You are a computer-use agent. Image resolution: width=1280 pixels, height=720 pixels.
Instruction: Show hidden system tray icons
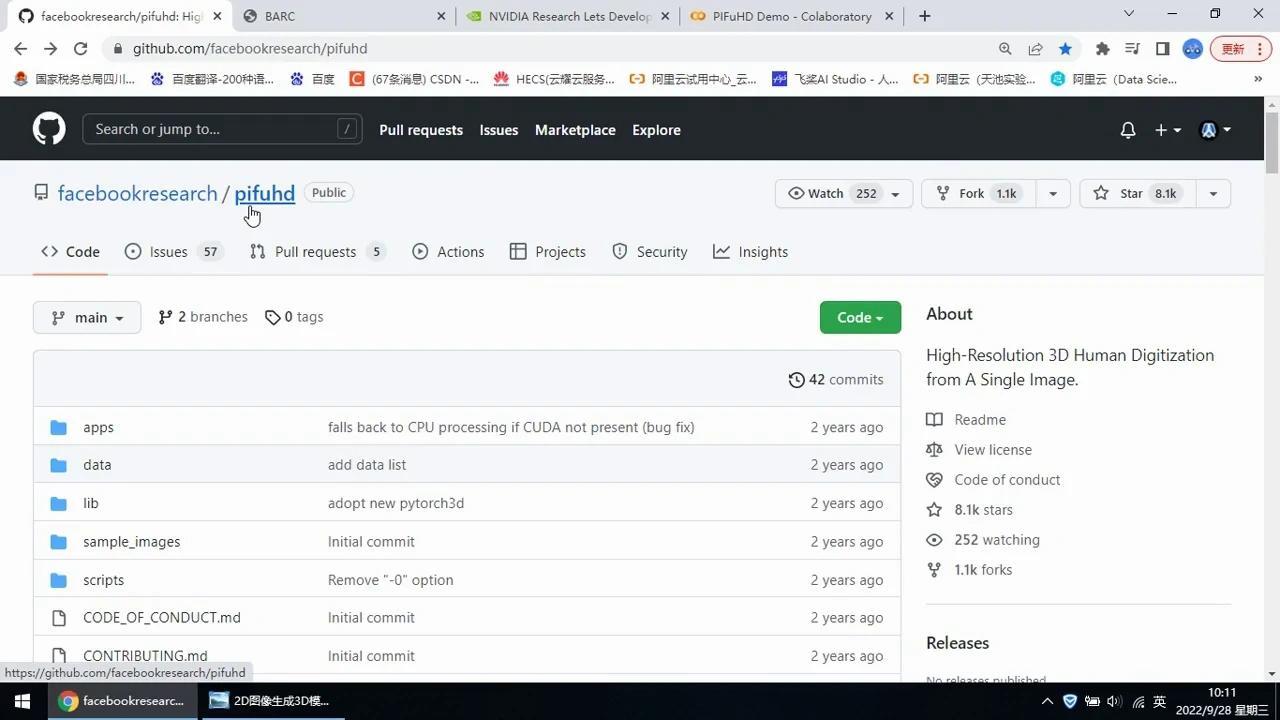[1047, 702]
